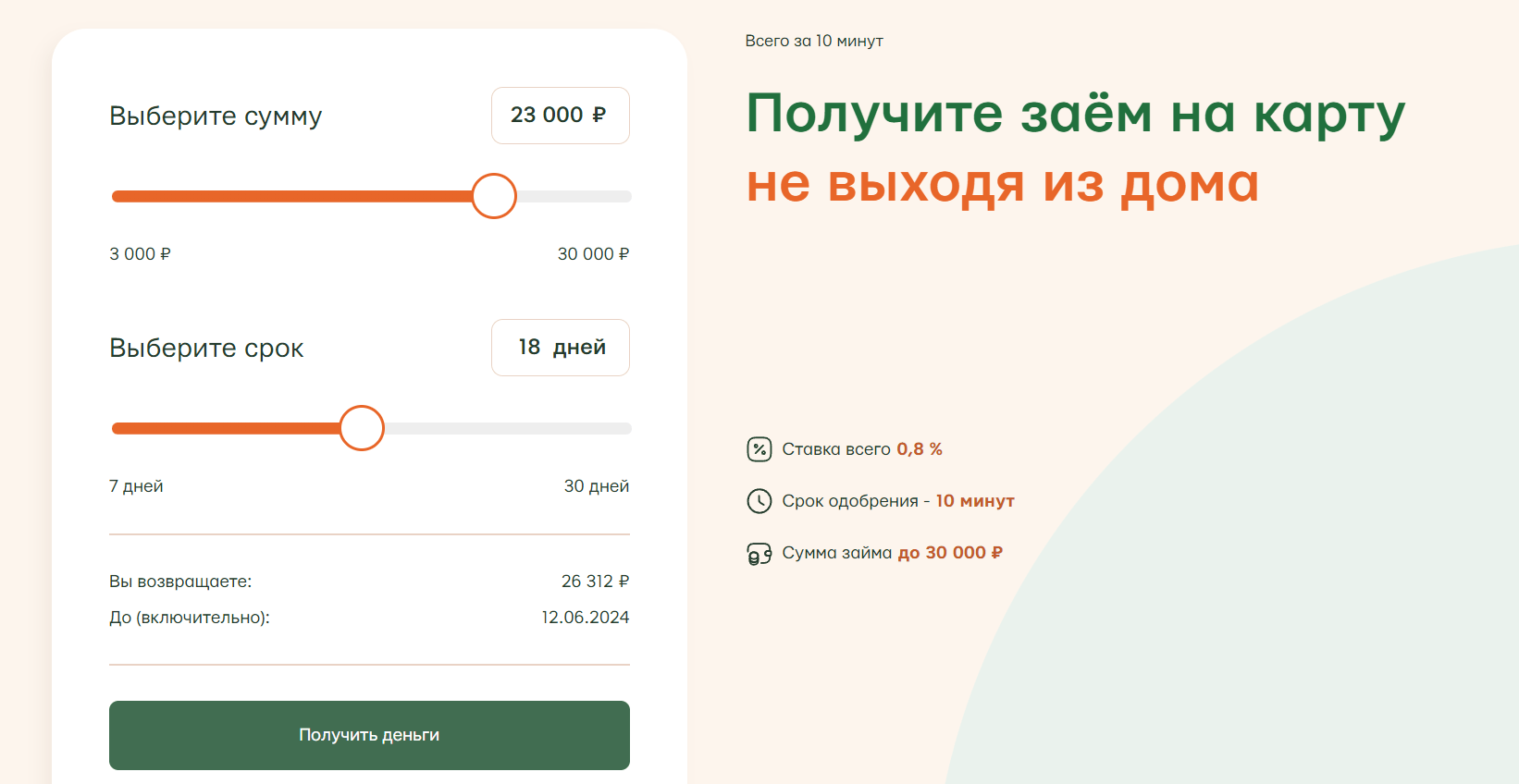
Task: Click the Выберите сумму heading
Action: pos(216,116)
